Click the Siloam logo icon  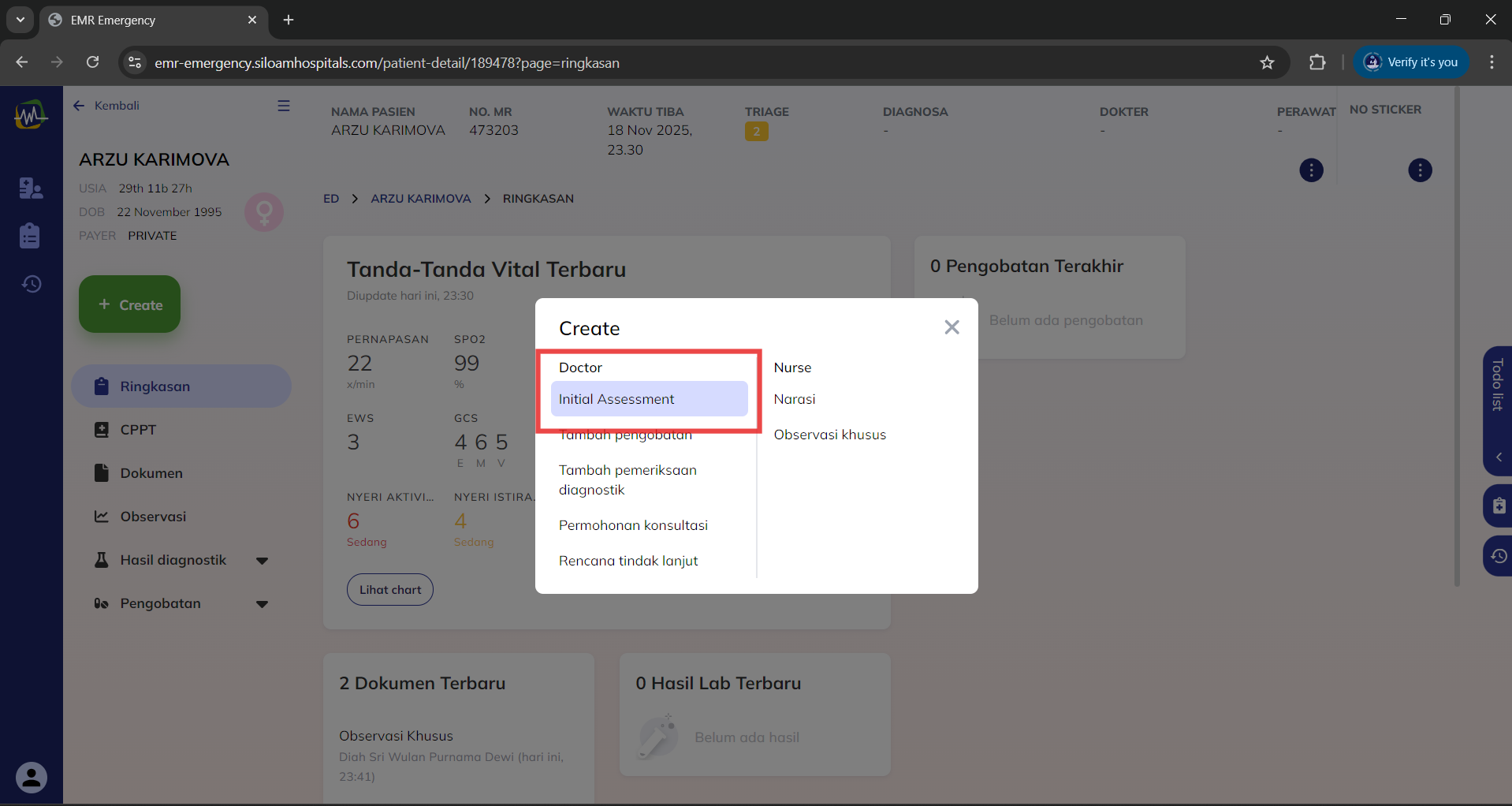point(31,115)
